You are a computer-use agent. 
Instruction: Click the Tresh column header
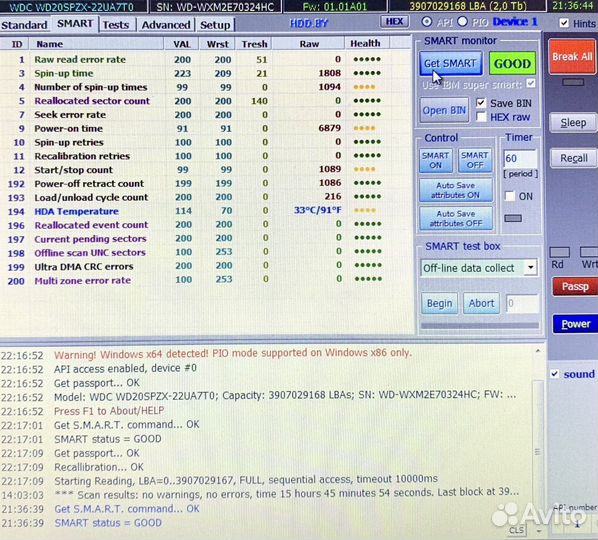pos(254,44)
